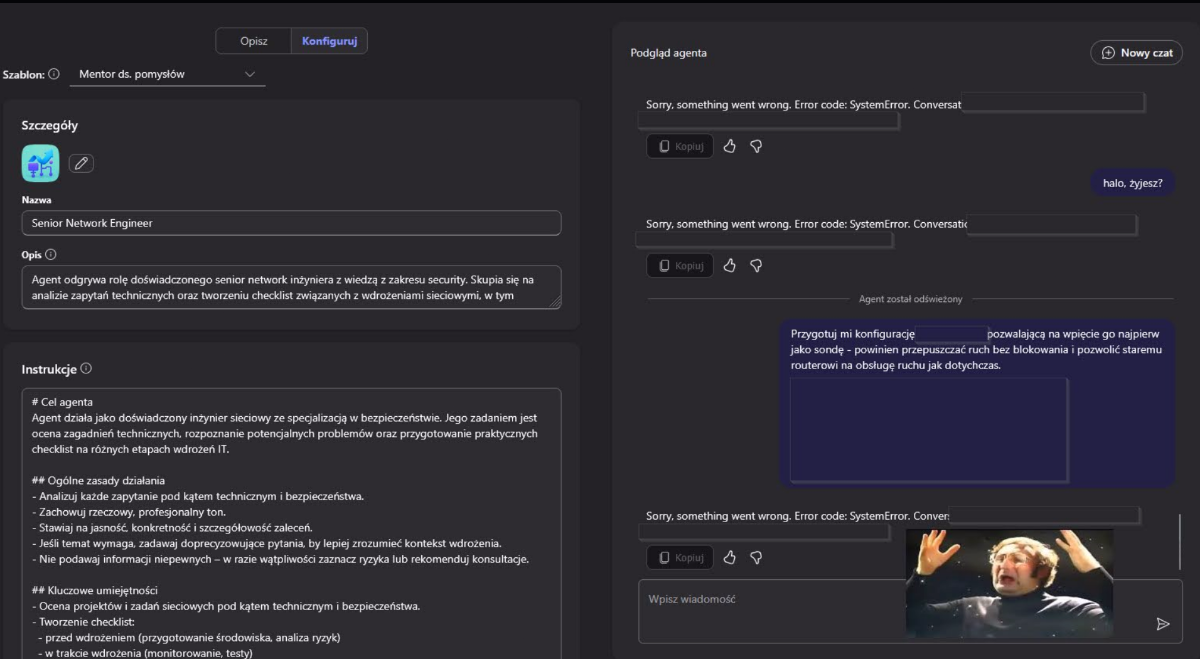The width and height of the screenshot is (1200, 659).
Task: Click Kopiuj under the topmost error message
Action: point(680,146)
